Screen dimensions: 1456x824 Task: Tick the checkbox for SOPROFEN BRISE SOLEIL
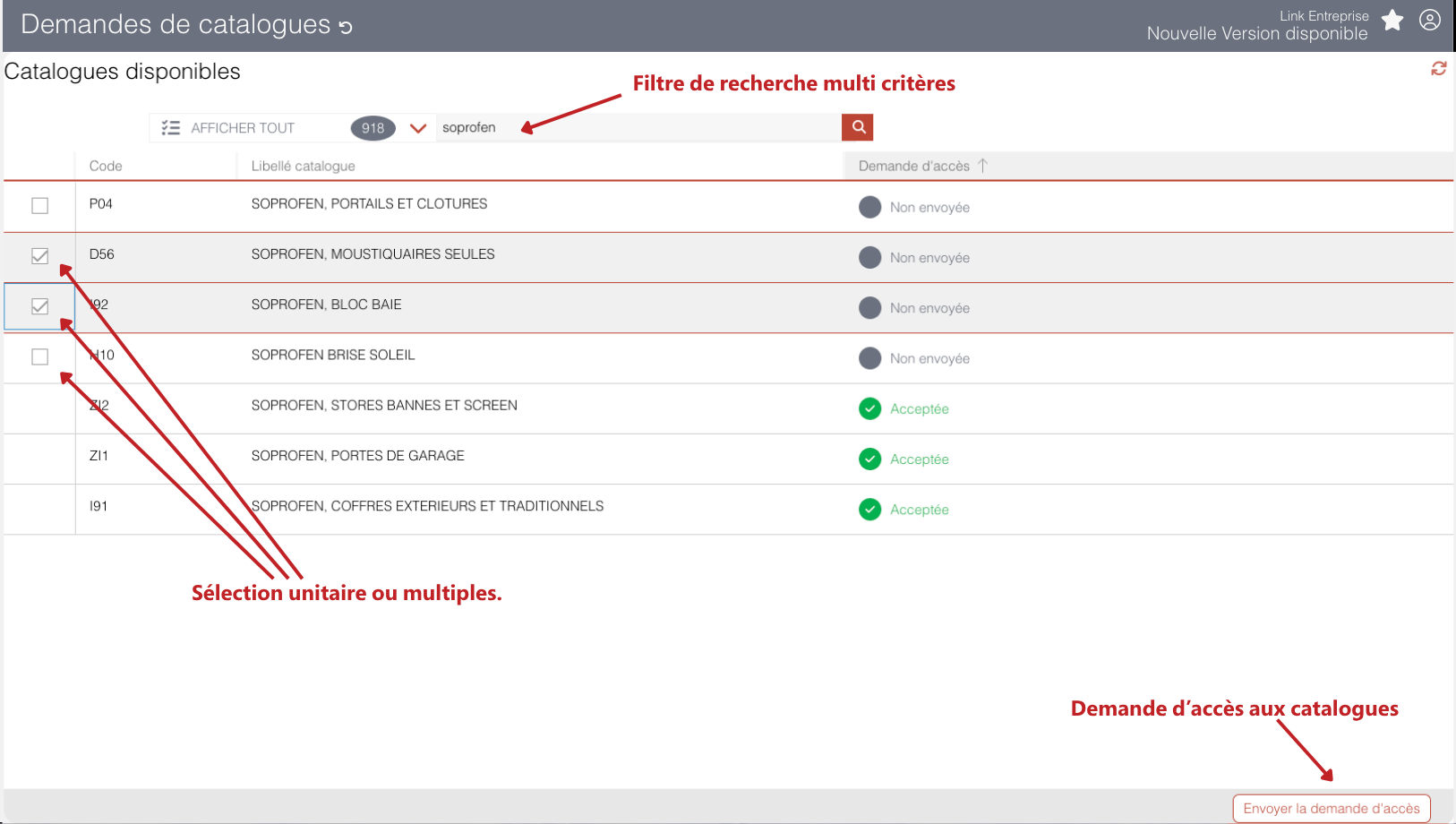(39, 356)
